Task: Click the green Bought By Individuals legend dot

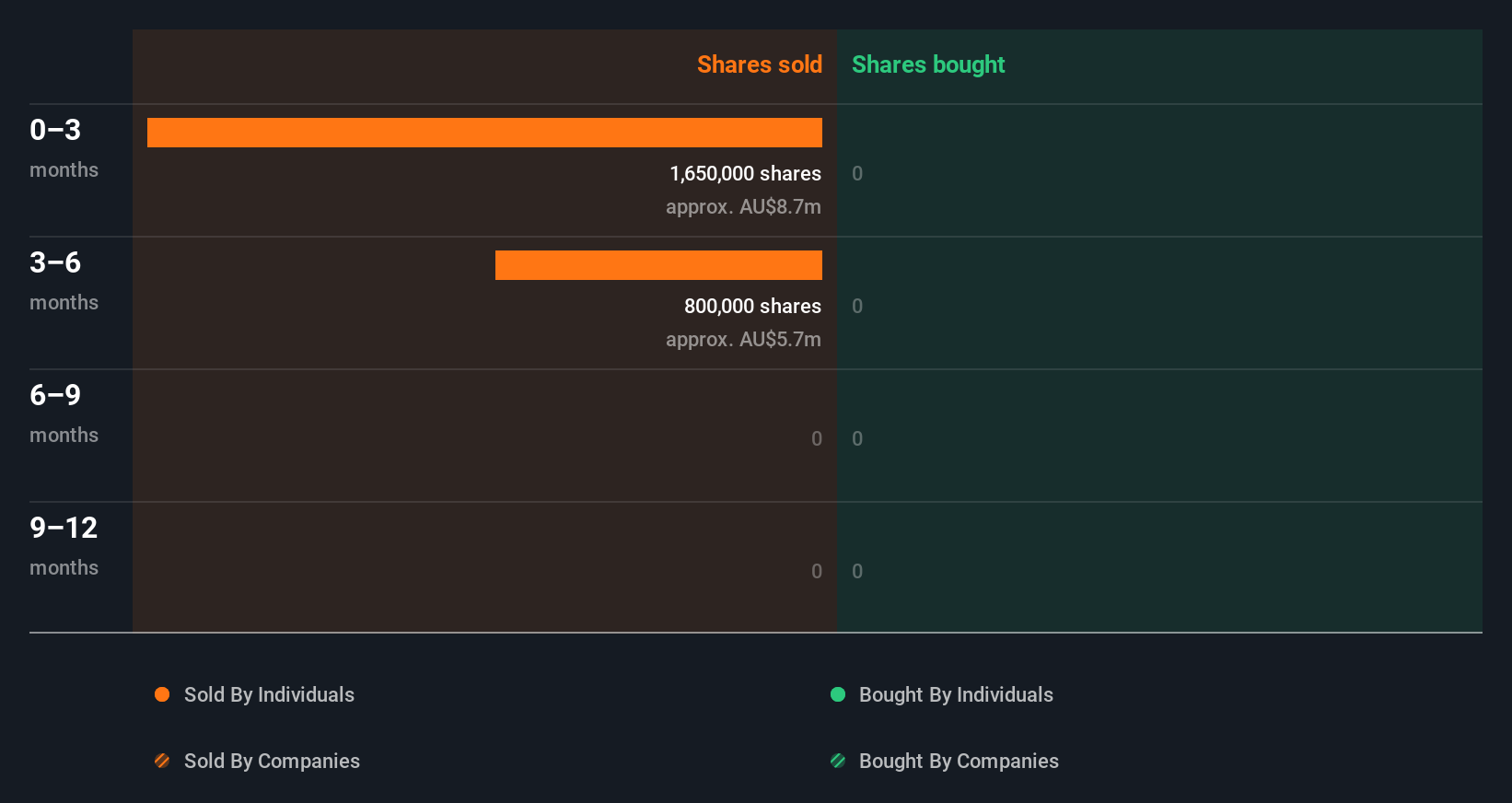Action: click(x=838, y=694)
